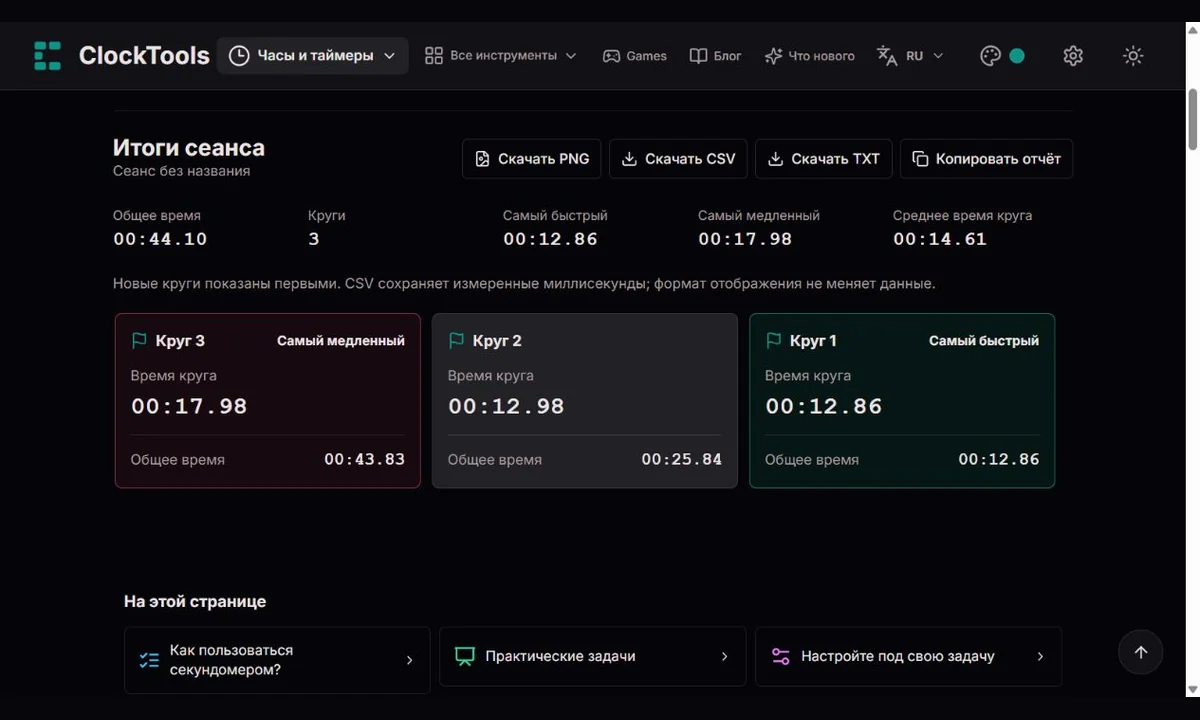The height and width of the screenshot is (720, 1200).
Task: Expand the Часы и таймеры dropdown
Action: pos(313,56)
